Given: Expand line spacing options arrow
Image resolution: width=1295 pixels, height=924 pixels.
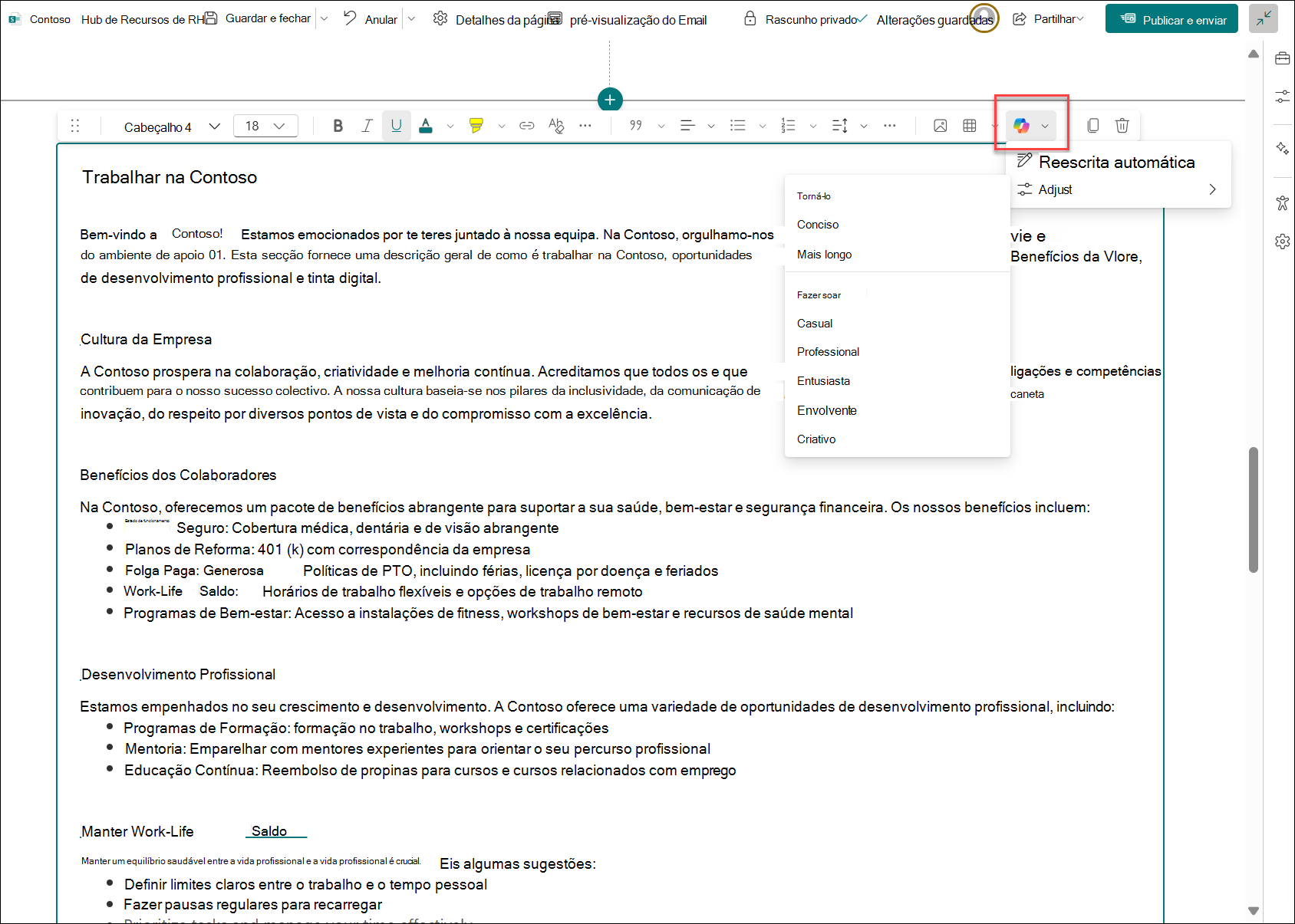Looking at the screenshot, I should click(x=864, y=126).
